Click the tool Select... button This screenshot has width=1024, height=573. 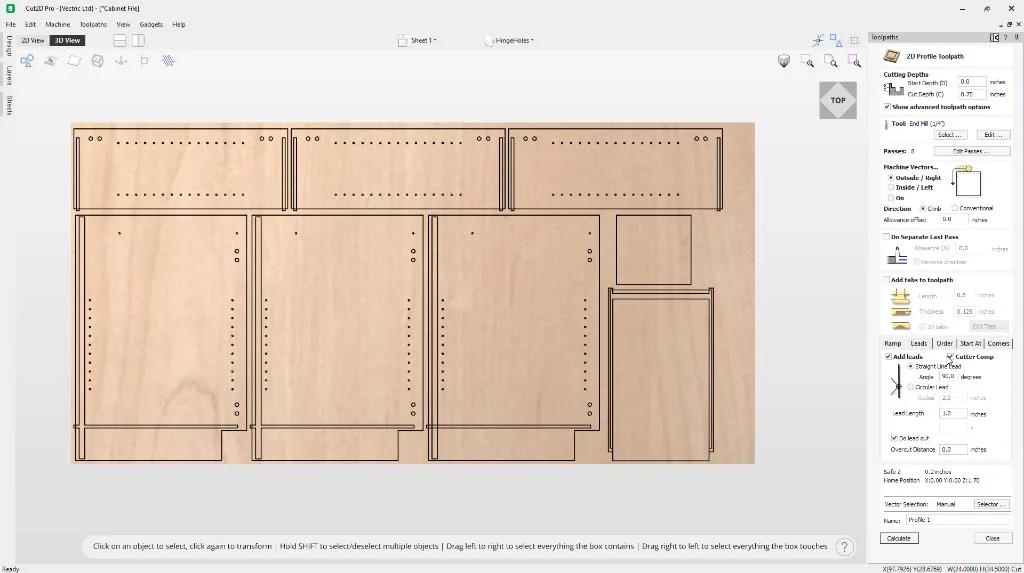pyautogui.click(x=950, y=135)
